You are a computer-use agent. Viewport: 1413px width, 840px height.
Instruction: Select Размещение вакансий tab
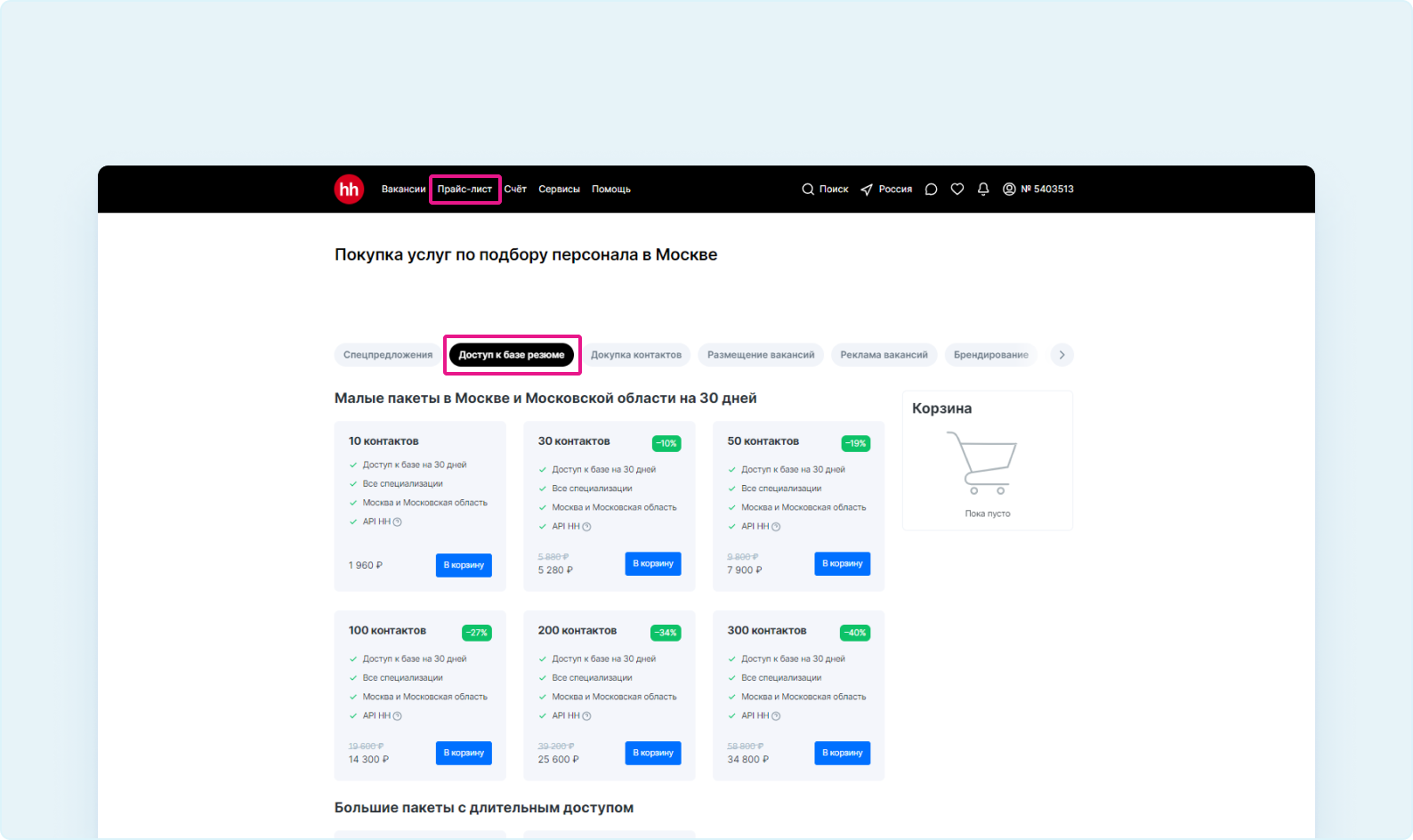[761, 355]
